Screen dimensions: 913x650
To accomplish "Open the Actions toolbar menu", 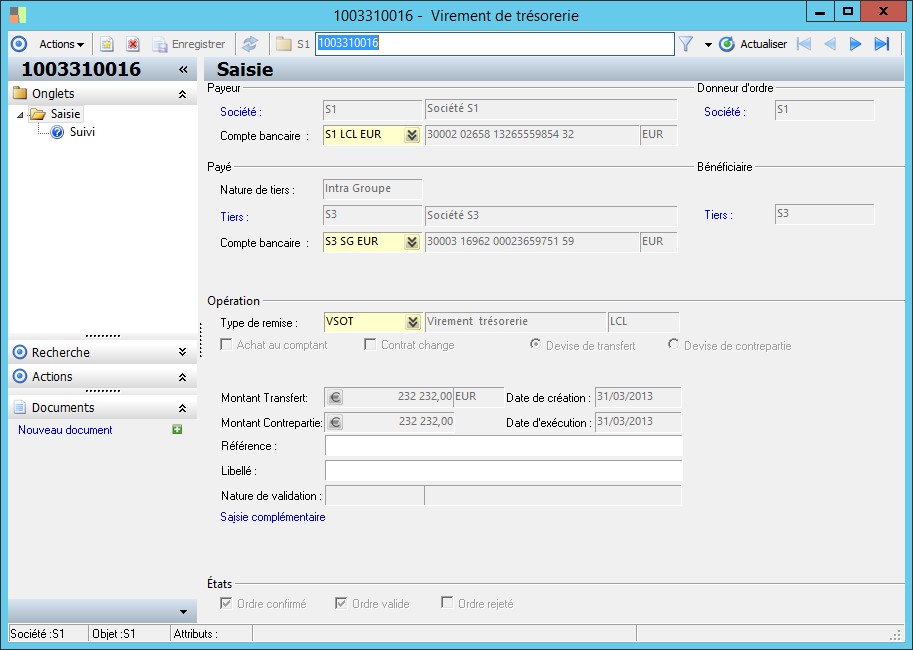I will (61, 44).
